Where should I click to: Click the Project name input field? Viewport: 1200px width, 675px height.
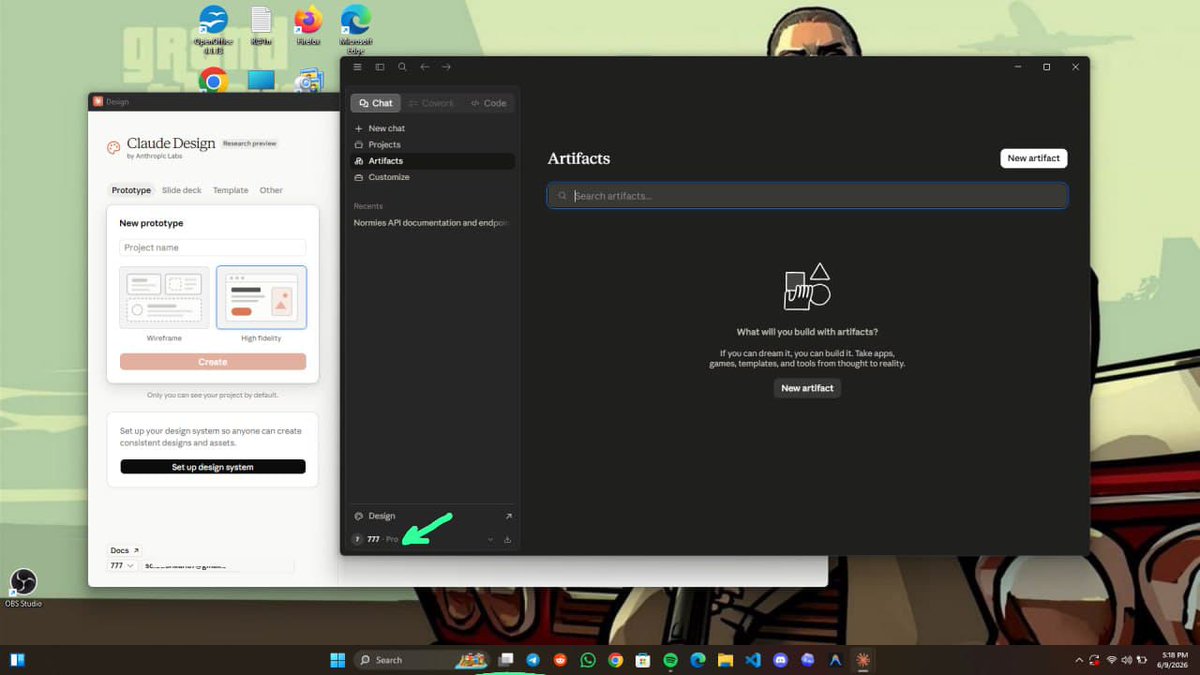point(212,247)
